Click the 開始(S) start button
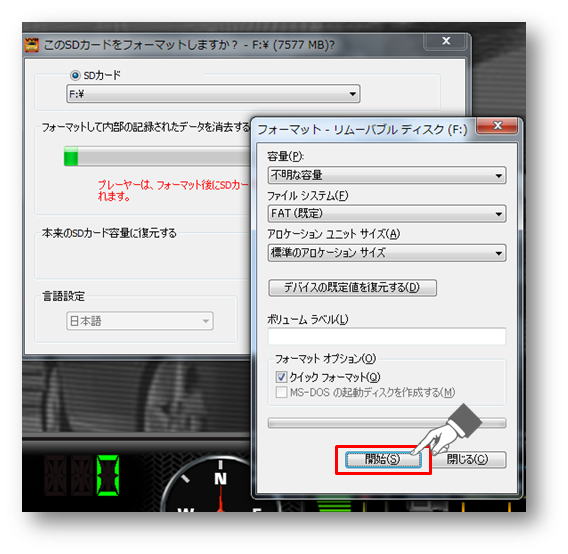 383,460
